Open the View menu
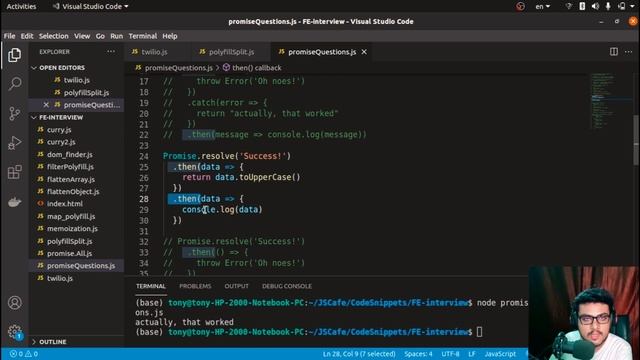This screenshot has height=360, width=640. point(82,36)
